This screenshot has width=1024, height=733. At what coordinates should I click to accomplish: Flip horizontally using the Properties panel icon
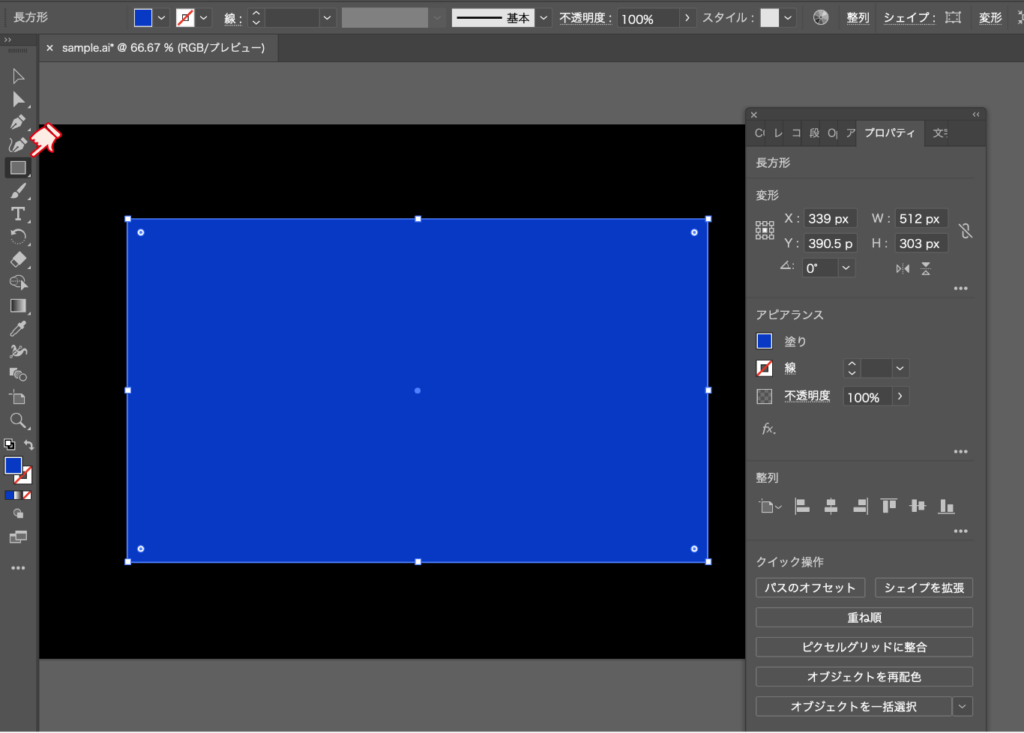(903, 268)
